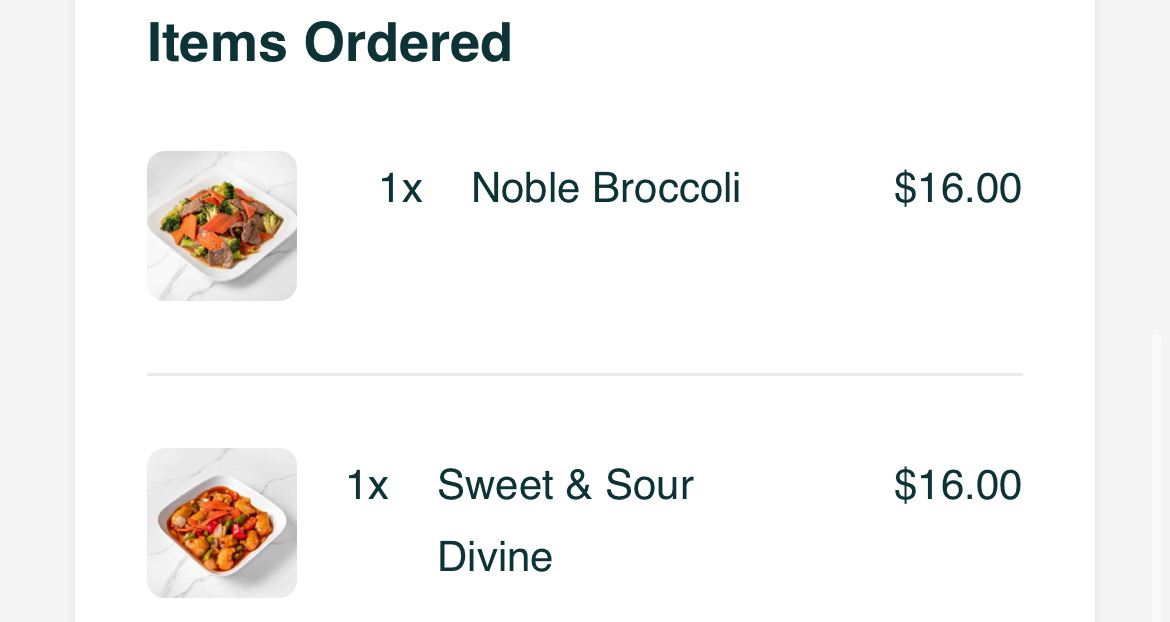Open the Sweet & Sour Divine item name
The width and height of the screenshot is (1170, 622).
[565, 520]
